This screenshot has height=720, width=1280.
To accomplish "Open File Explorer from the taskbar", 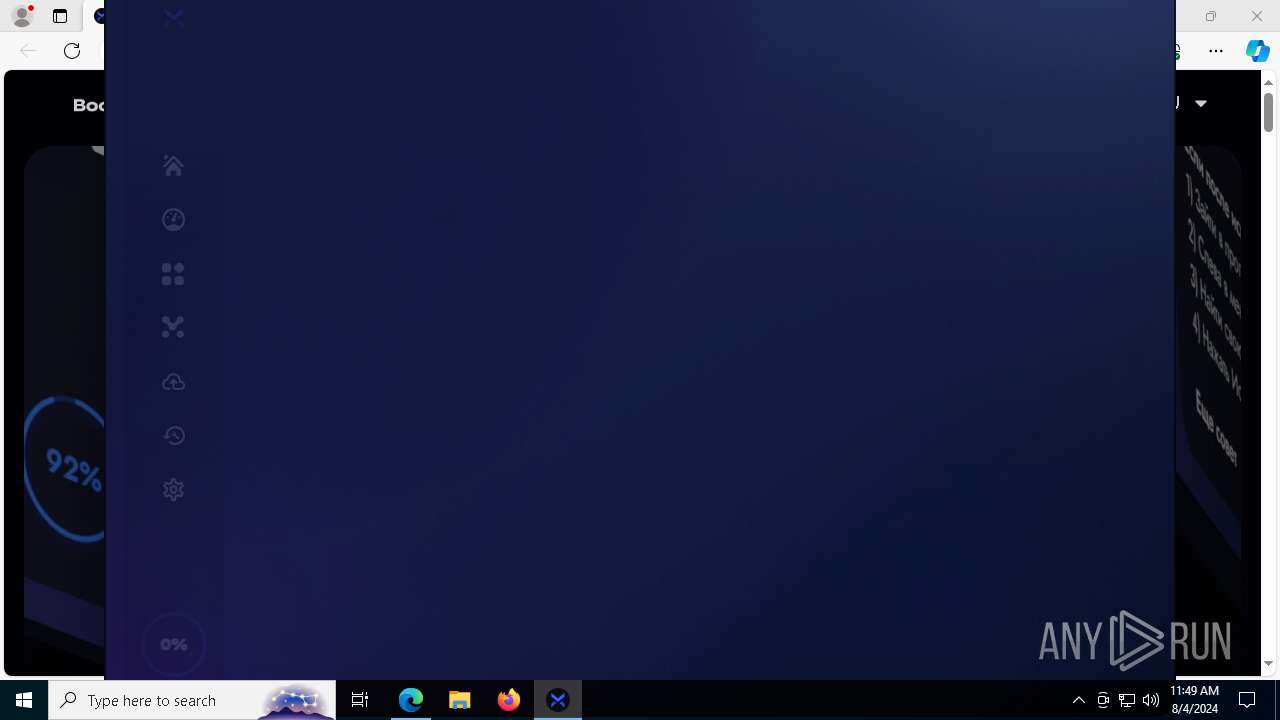I will click(460, 700).
